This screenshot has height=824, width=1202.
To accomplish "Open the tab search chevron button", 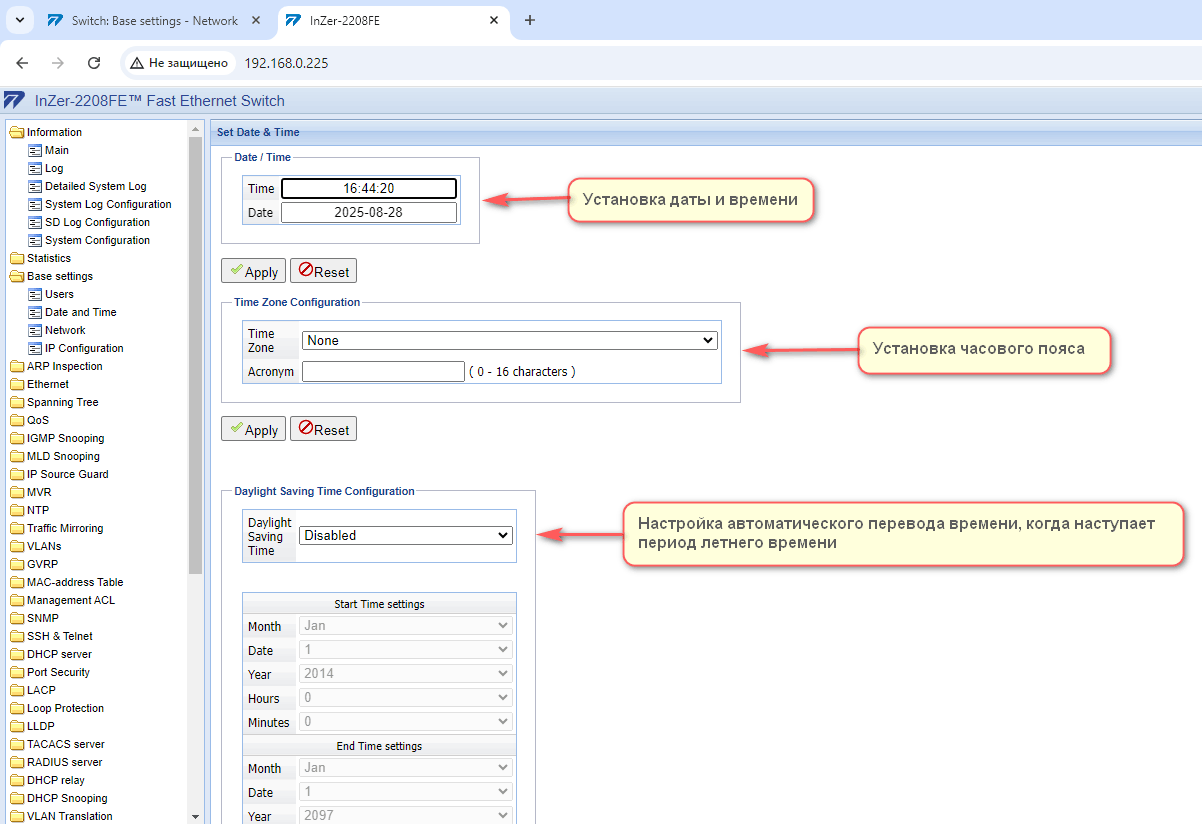I will (x=19, y=20).
